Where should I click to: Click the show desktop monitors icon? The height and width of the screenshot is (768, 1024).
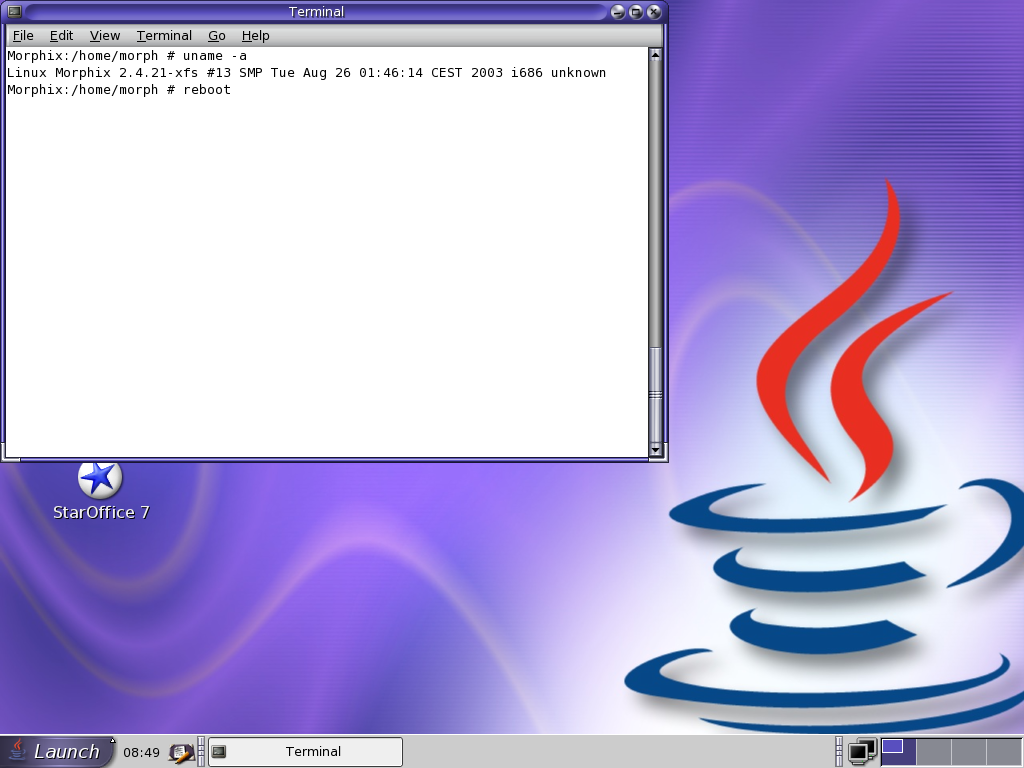pyautogui.click(x=862, y=752)
